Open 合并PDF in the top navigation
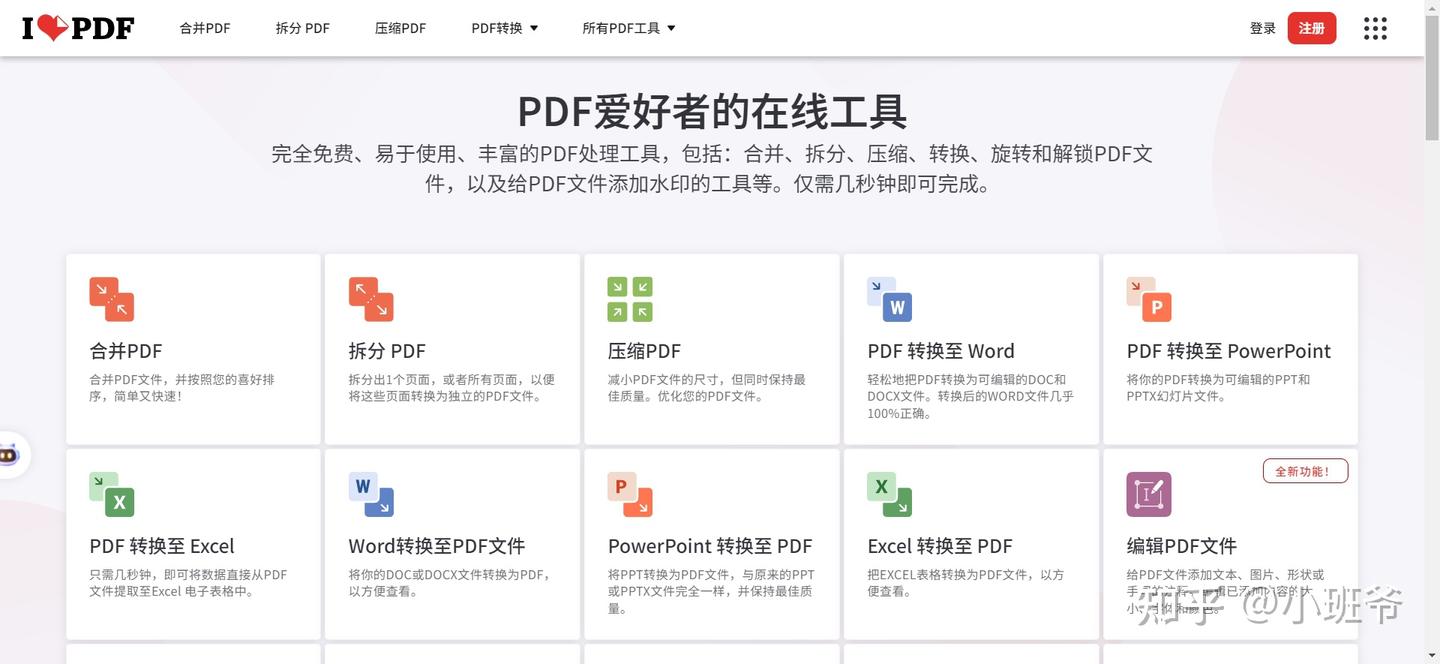Image resolution: width=1440 pixels, height=664 pixels. click(x=205, y=28)
